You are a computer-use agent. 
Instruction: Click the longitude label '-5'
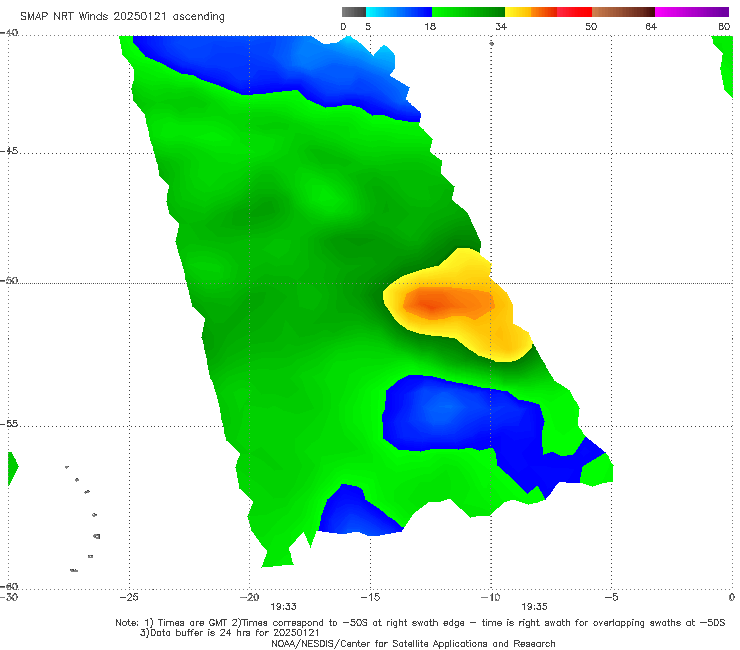pyautogui.click(x=611, y=597)
